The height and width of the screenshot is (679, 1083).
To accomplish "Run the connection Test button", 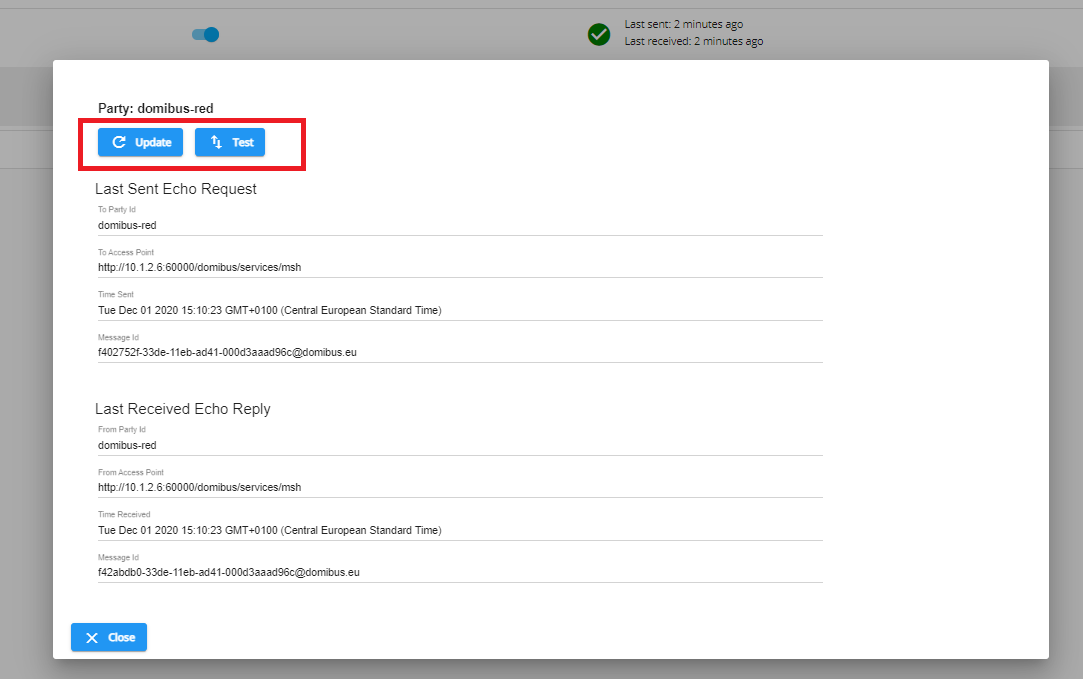I will [230, 143].
